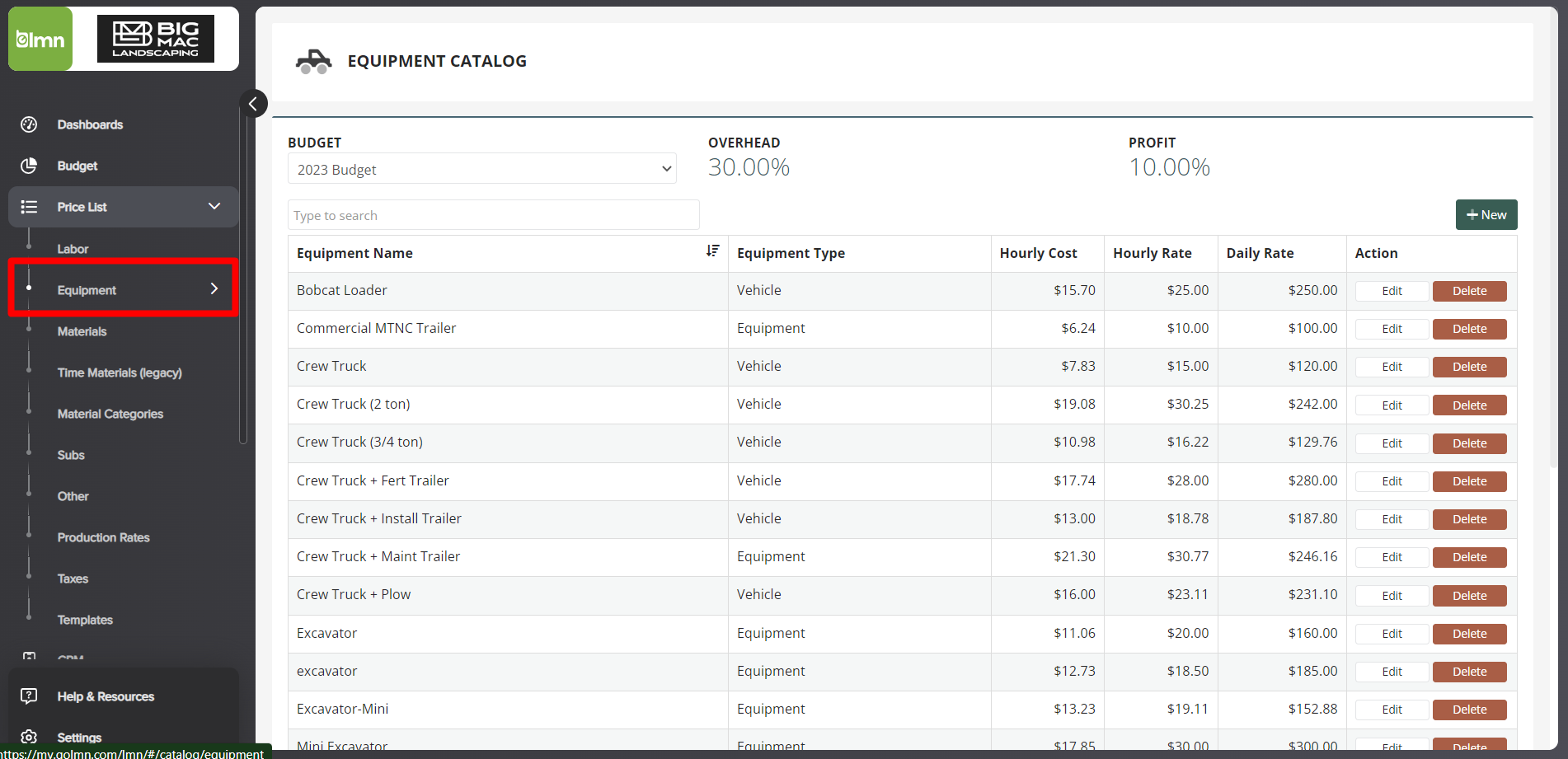
Task: Click Equipment Type column header
Action: click(x=791, y=253)
